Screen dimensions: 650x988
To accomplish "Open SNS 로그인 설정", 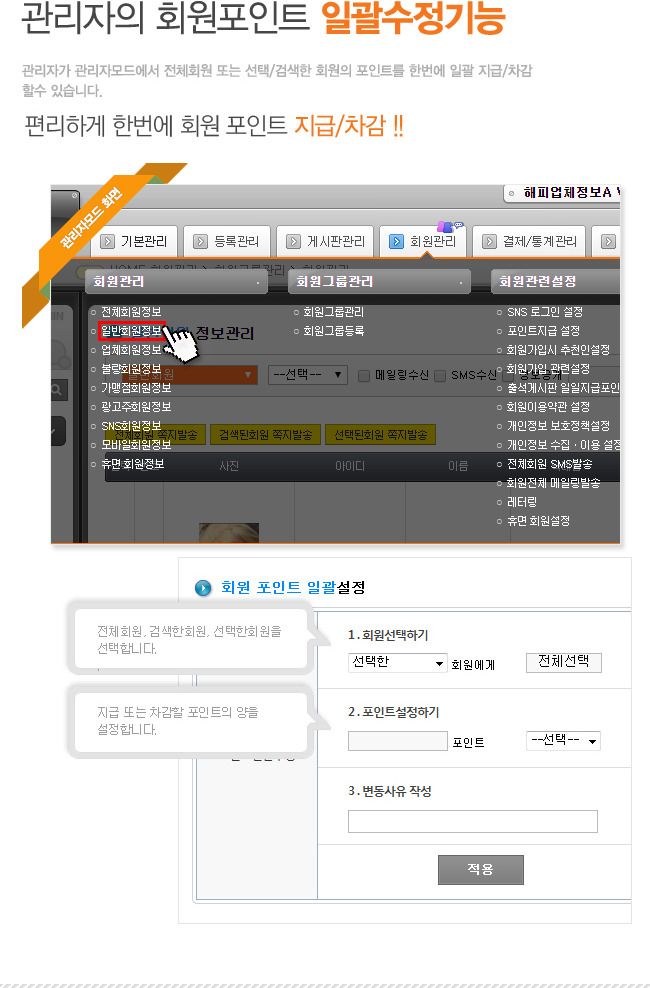I will click(545, 312).
